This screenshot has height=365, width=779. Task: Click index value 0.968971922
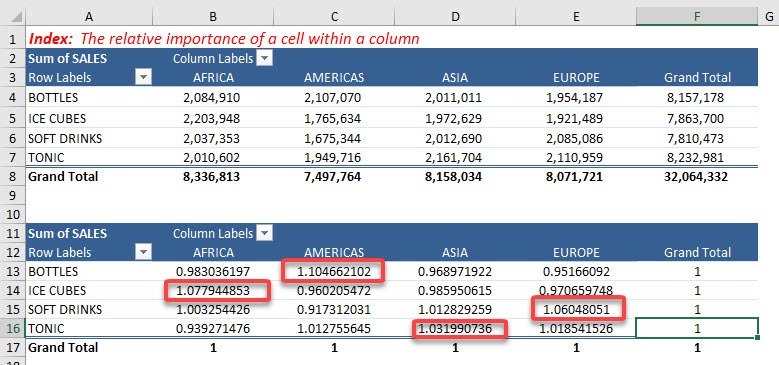coord(455,272)
